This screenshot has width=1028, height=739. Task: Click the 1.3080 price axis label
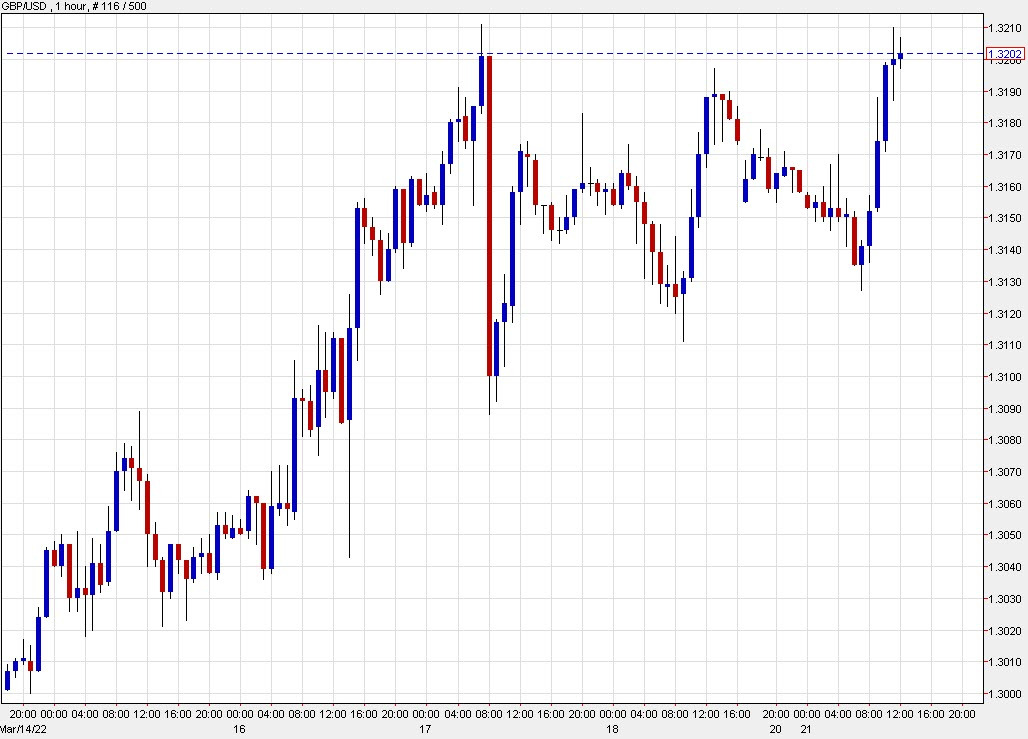coord(1005,440)
